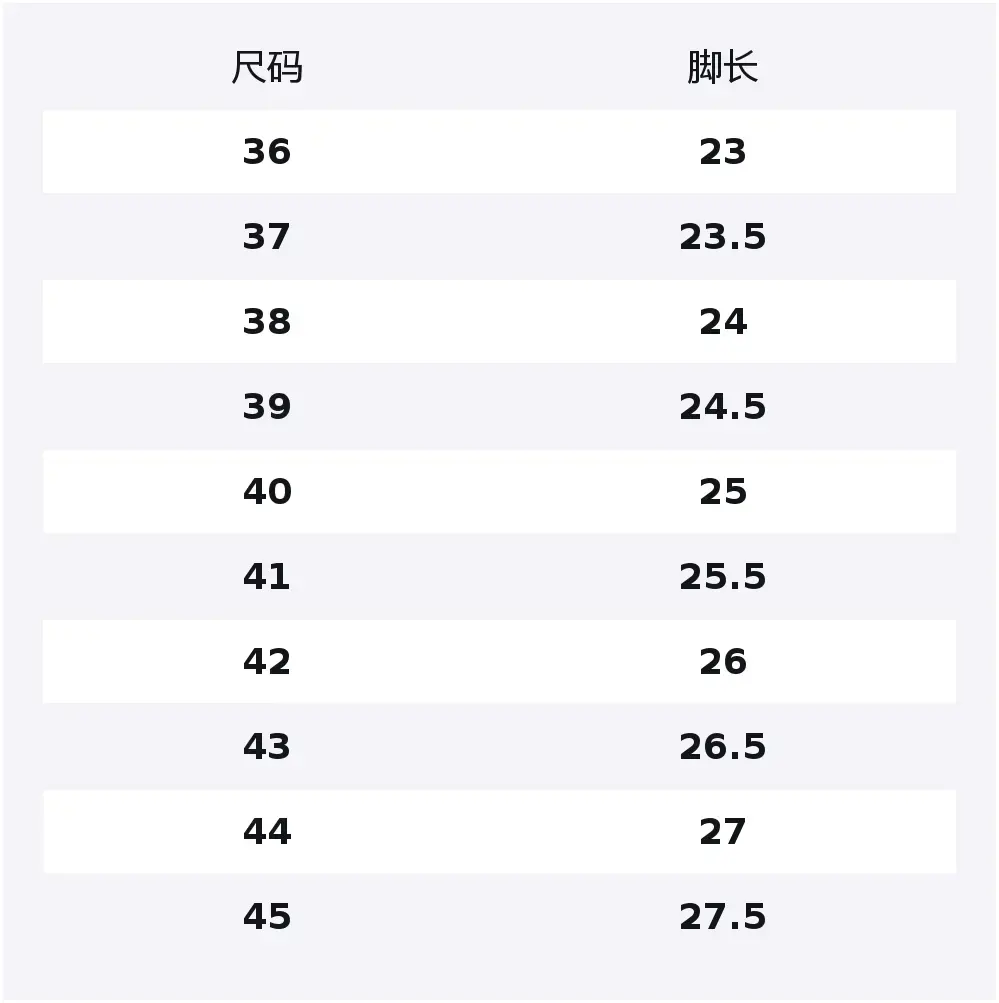Select size 42 cell
Image resolution: width=999 pixels, height=1003 pixels.
(x=267, y=662)
